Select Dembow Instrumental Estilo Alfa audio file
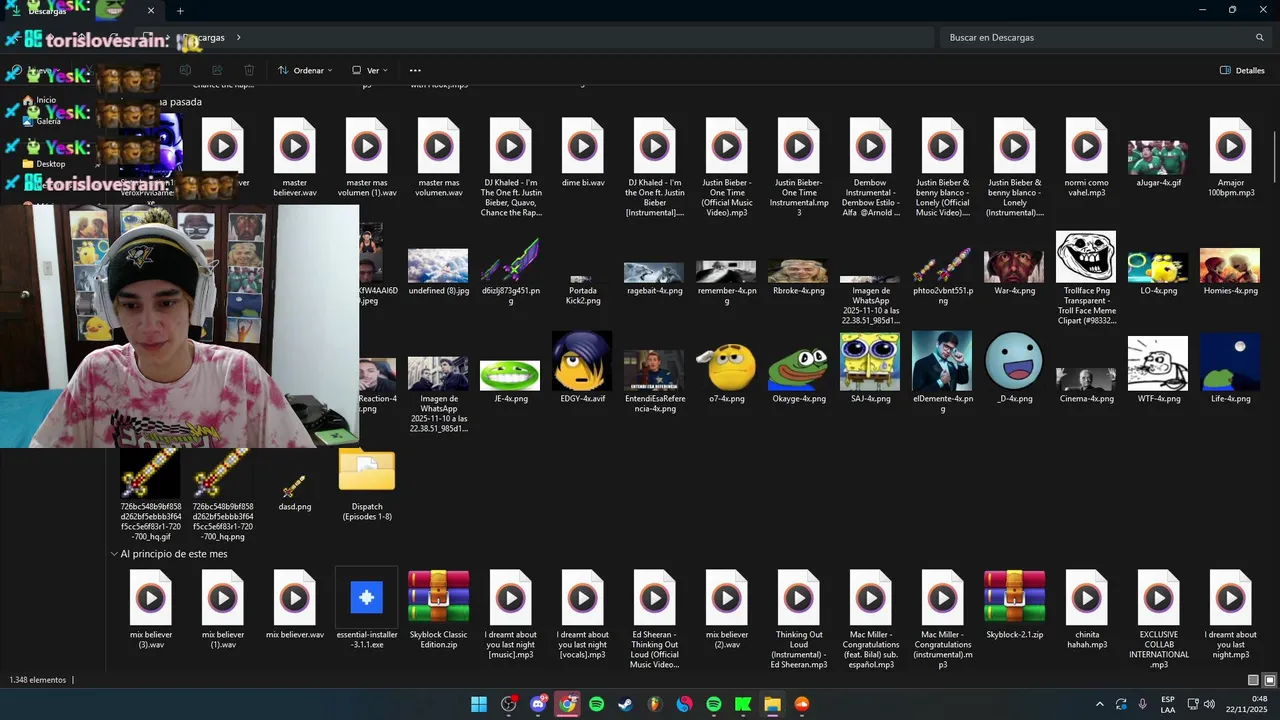 (x=870, y=166)
